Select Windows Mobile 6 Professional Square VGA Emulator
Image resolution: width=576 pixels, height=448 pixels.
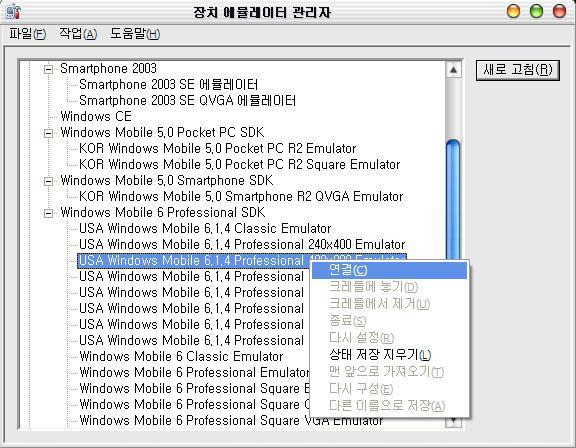231,420
